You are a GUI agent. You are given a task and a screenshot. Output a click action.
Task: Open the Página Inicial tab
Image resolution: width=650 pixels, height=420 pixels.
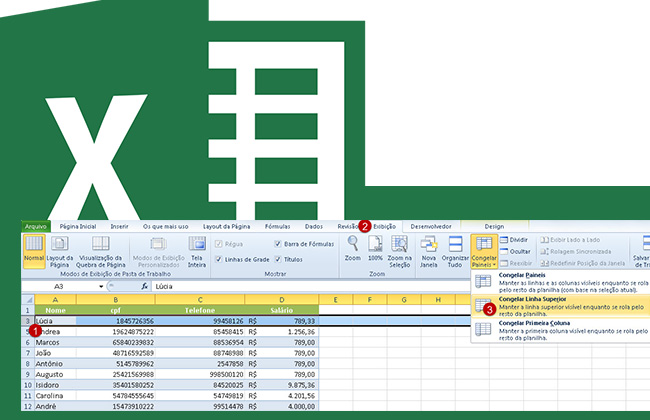click(x=78, y=226)
